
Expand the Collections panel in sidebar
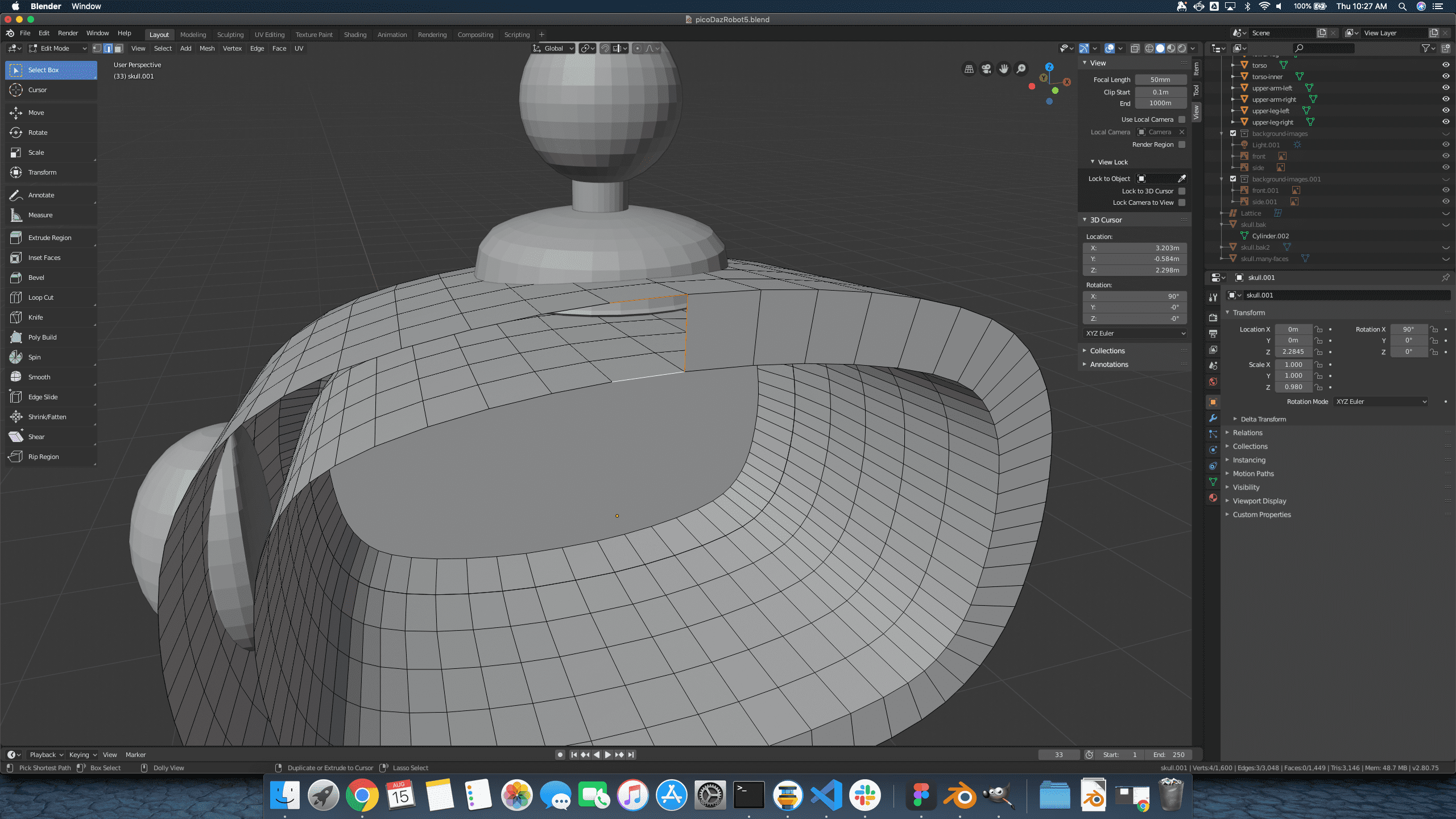(x=1107, y=351)
